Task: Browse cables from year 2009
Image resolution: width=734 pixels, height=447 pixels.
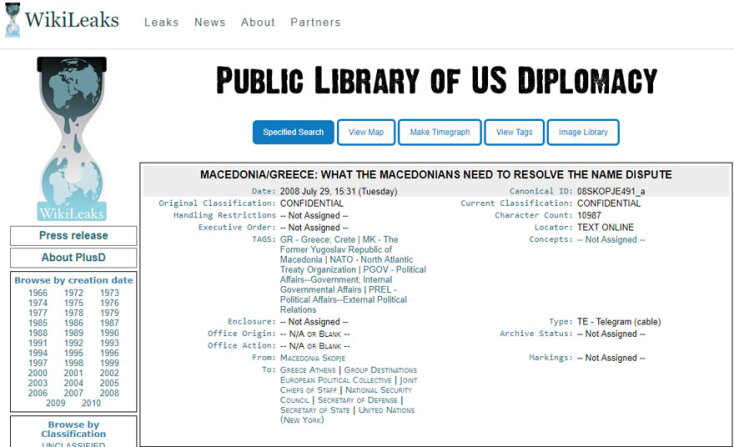Action: (56, 403)
